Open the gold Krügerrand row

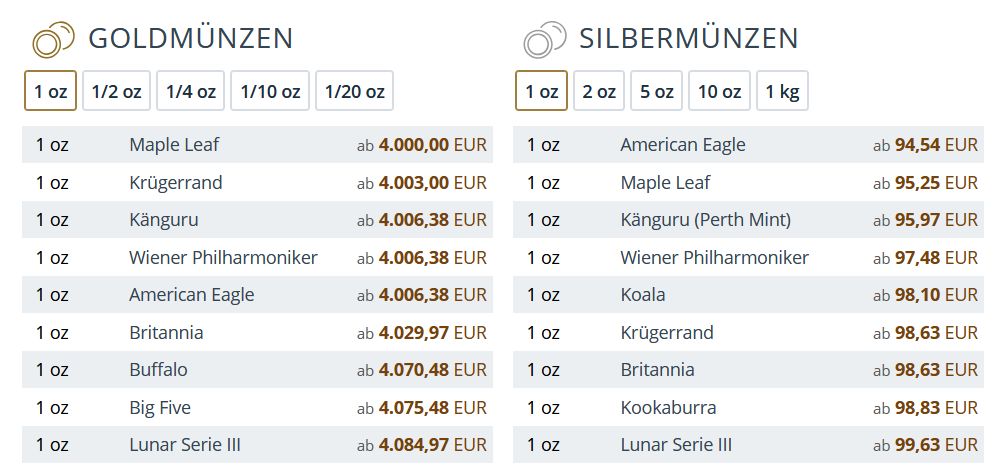pos(176,183)
